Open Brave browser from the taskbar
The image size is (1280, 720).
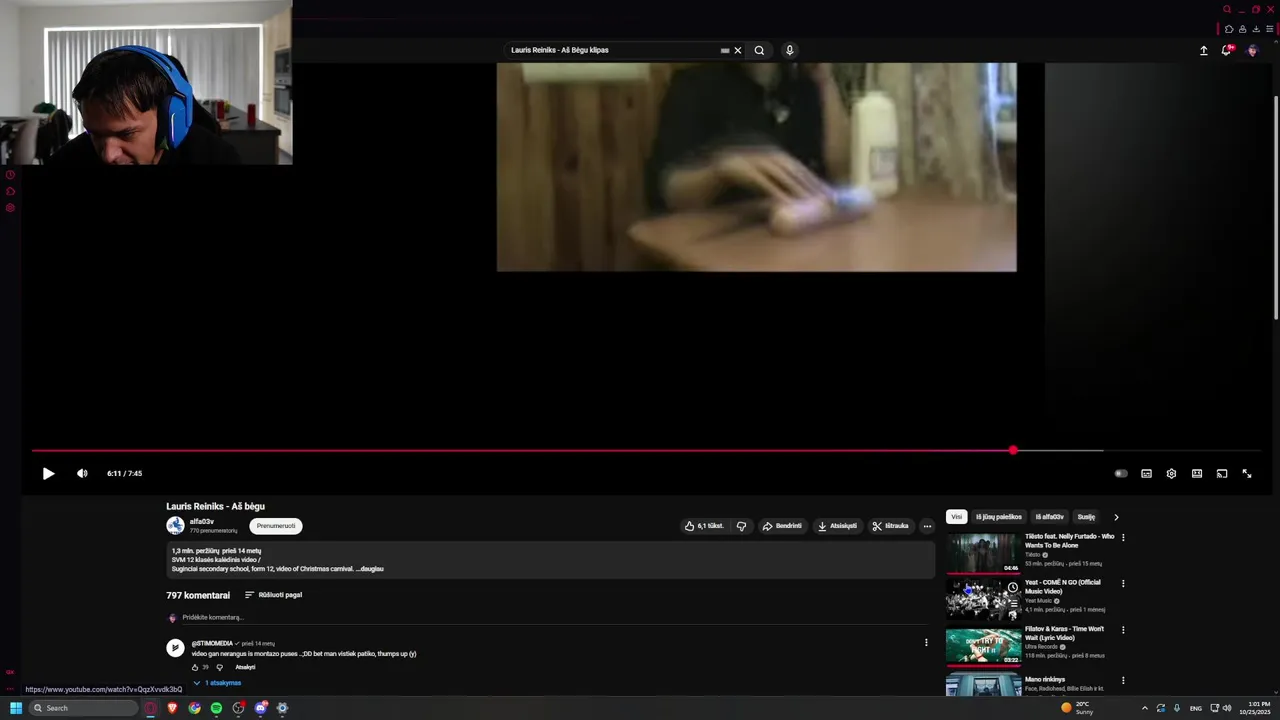[172, 708]
